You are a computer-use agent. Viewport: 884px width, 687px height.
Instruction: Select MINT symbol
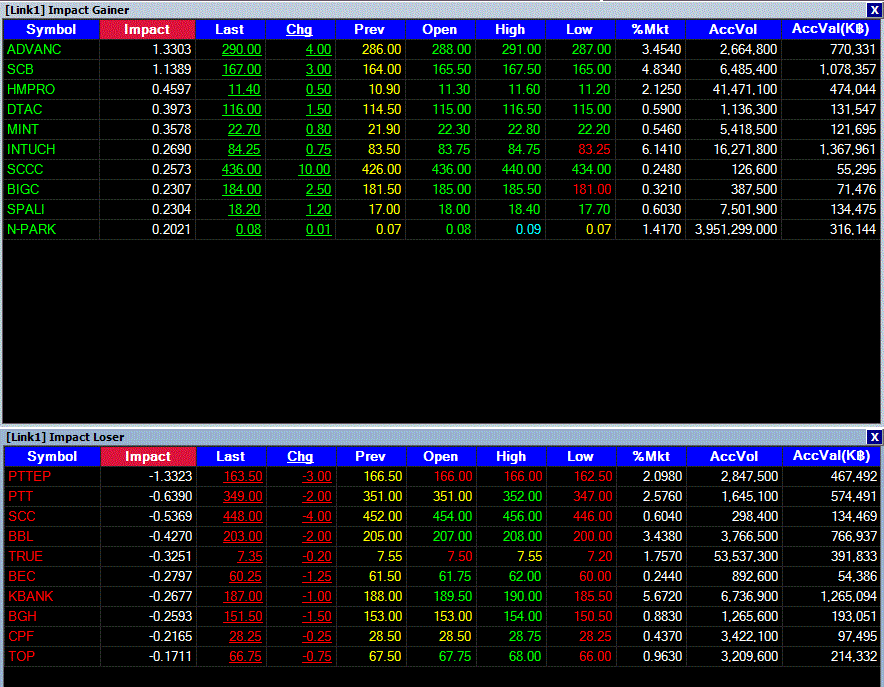(x=23, y=130)
